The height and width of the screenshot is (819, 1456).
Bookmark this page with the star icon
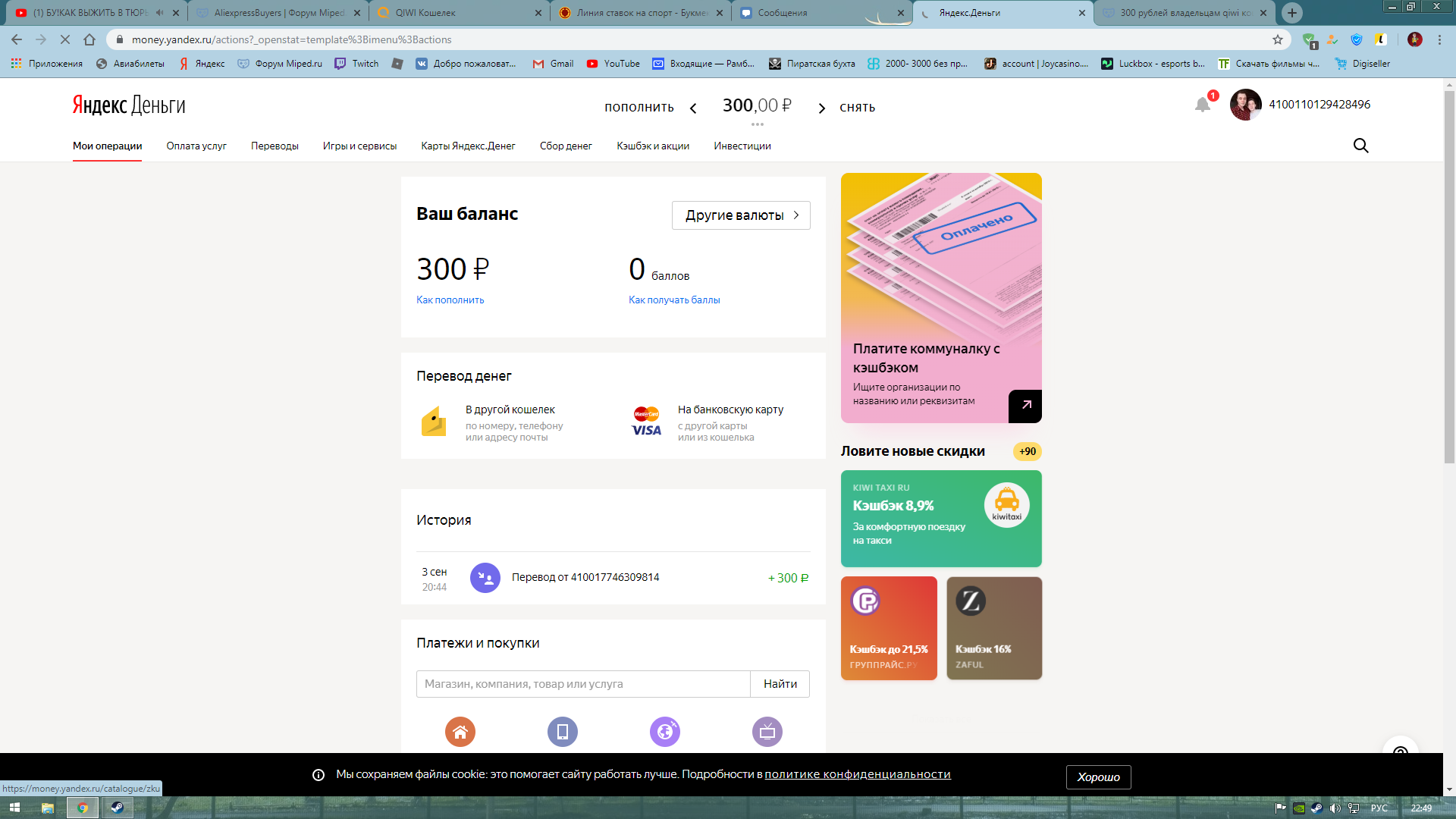point(1278,39)
